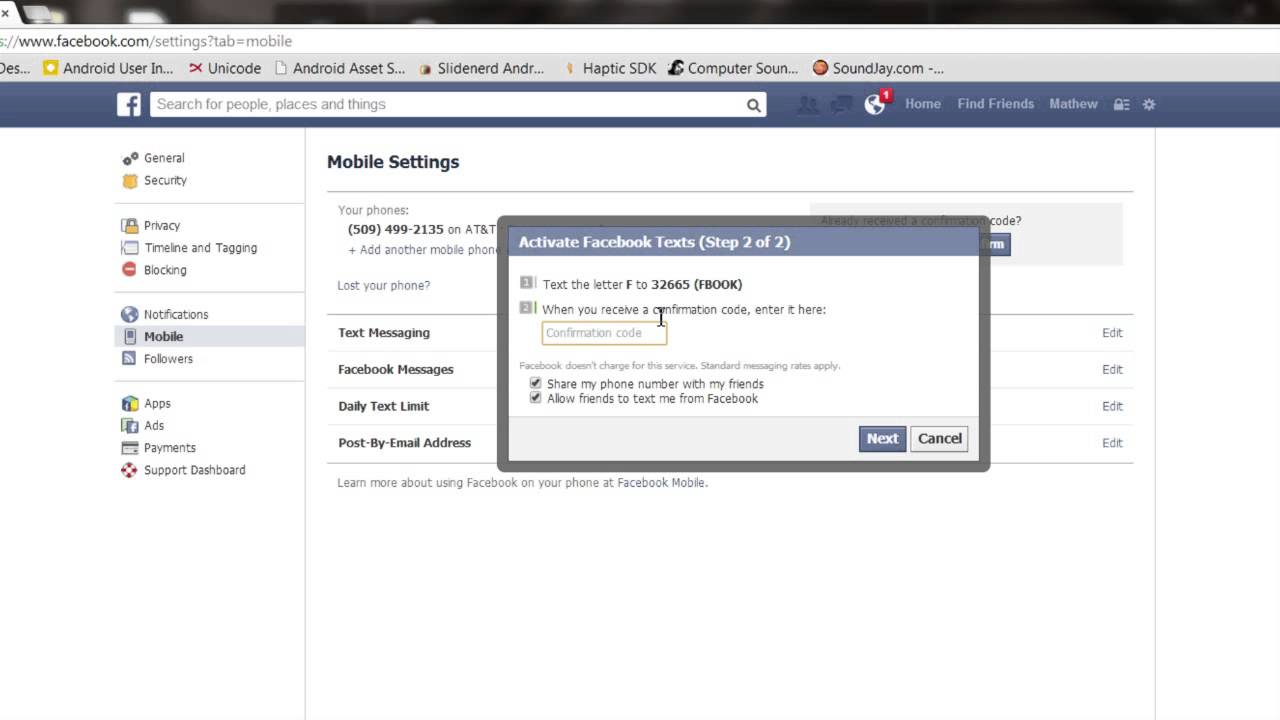Click the browser address bar
The height and width of the screenshot is (720, 1280).
click(x=640, y=42)
